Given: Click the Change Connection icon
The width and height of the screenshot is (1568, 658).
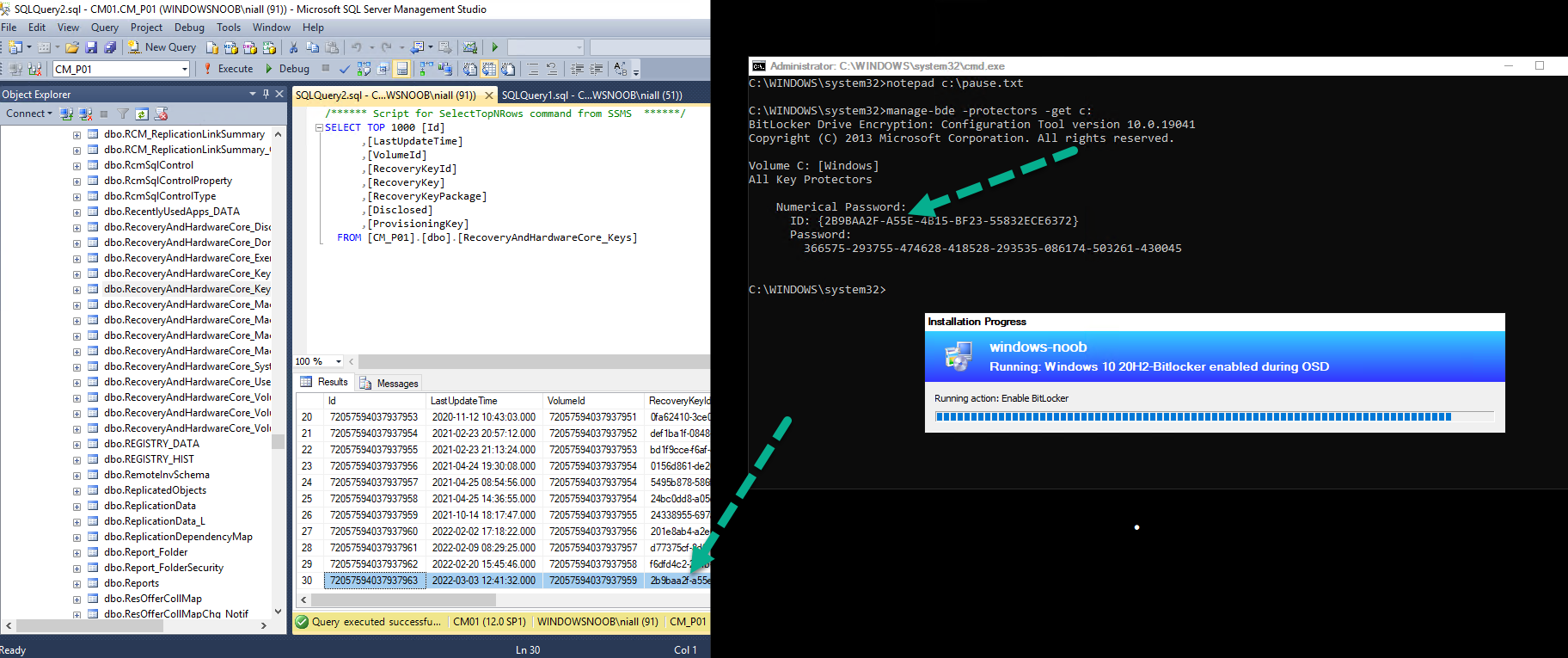Looking at the screenshot, I should click(x=34, y=69).
